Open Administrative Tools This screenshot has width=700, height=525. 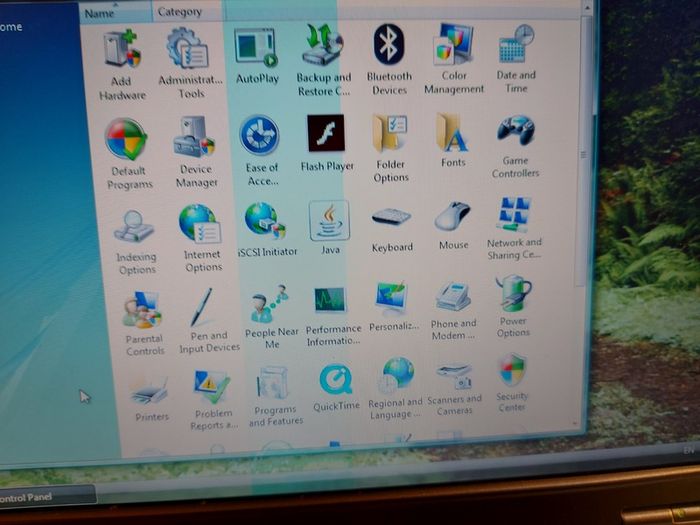pos(190,62)
